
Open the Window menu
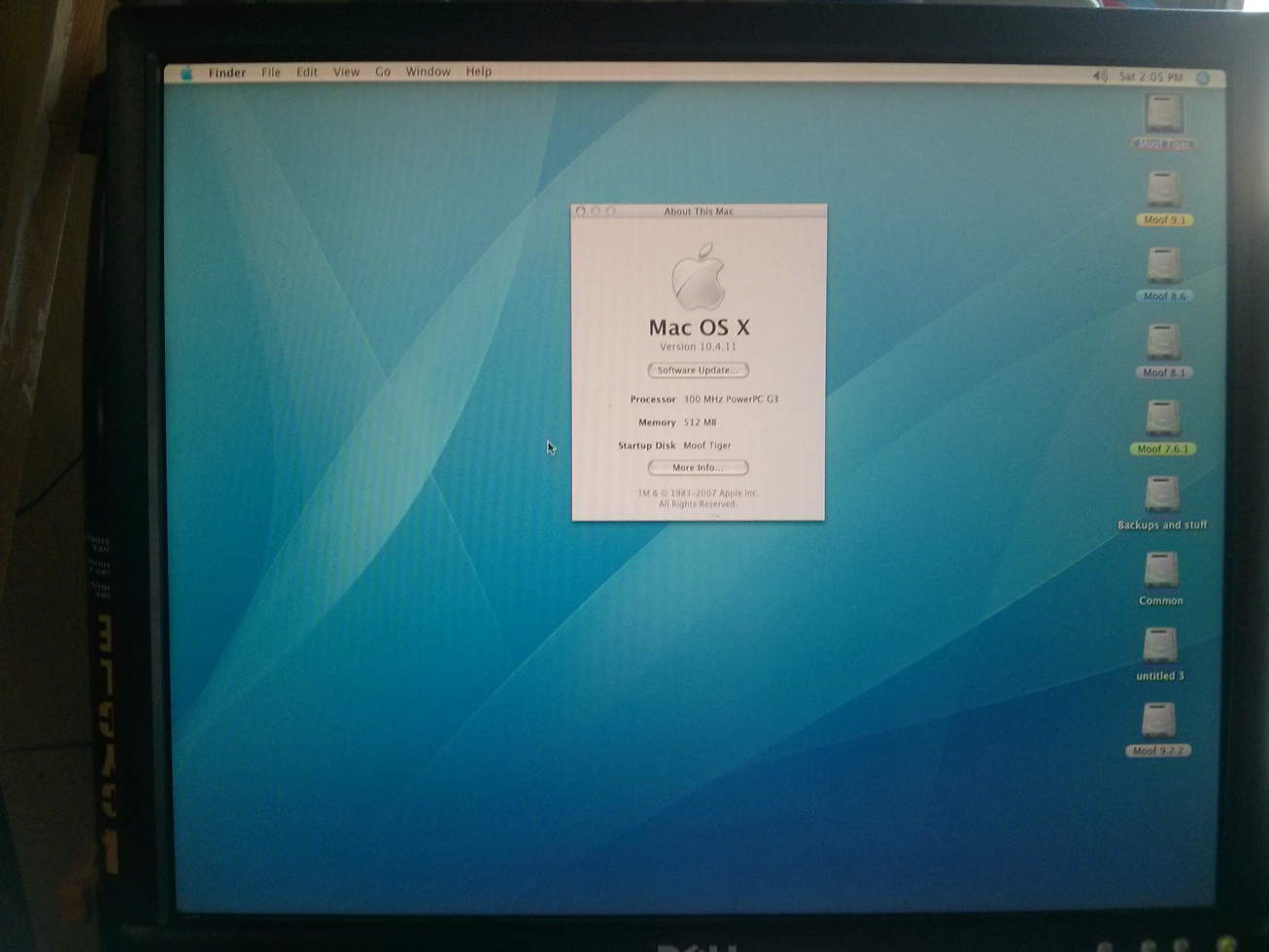[x=428, y=72]
